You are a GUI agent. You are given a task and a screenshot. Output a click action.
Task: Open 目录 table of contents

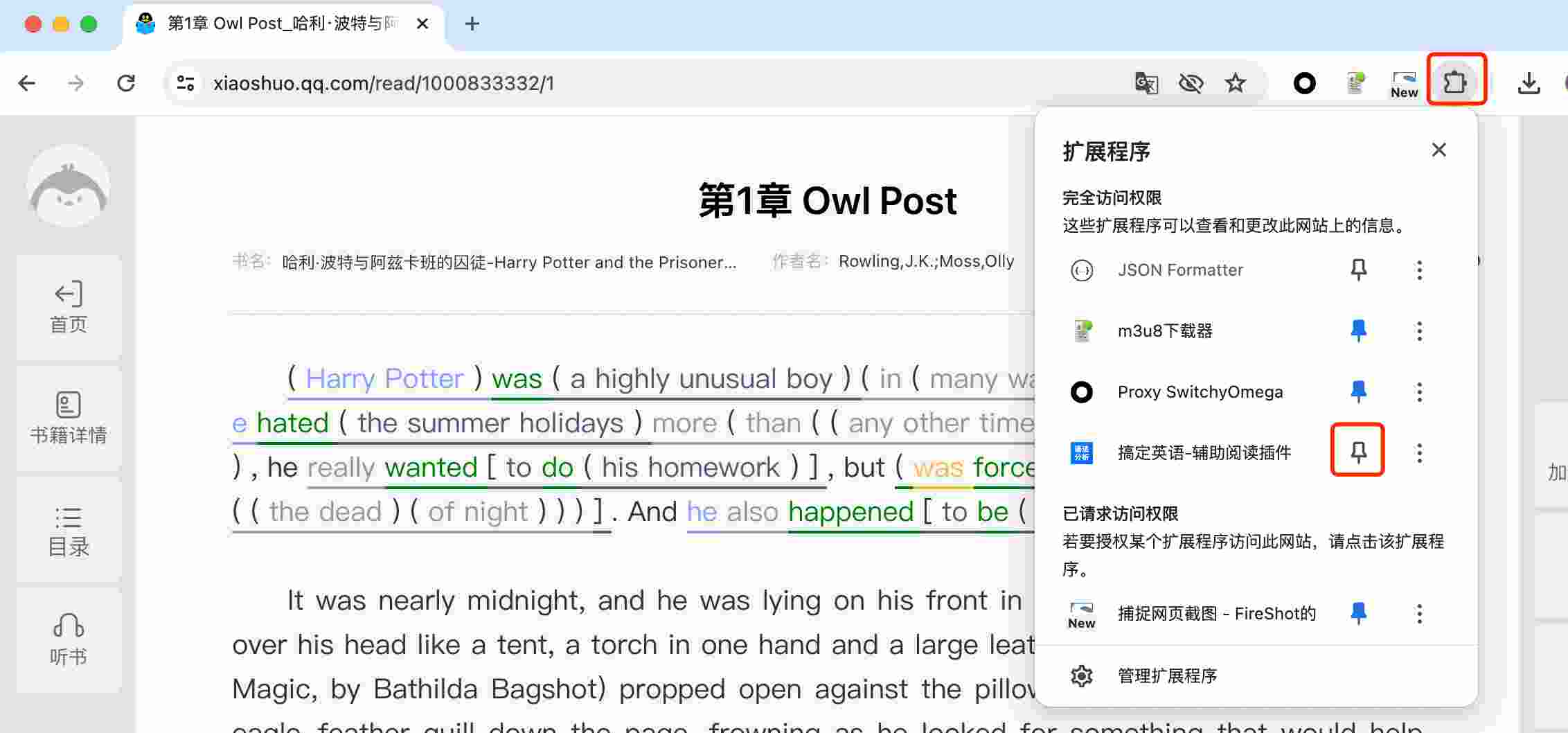click(x=69, y=531)
